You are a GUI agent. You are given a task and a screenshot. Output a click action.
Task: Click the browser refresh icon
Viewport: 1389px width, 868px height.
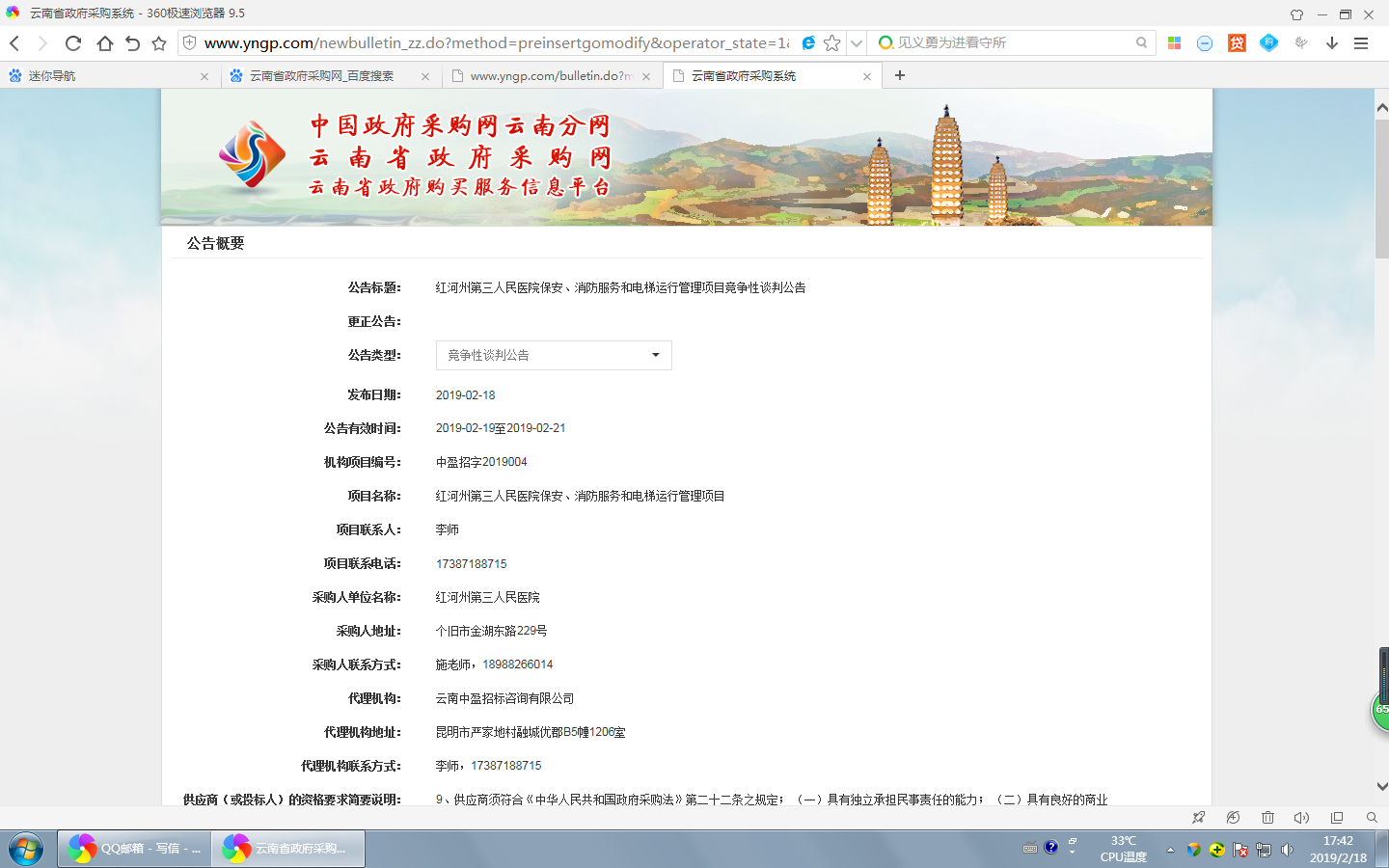tap(73, 43)
